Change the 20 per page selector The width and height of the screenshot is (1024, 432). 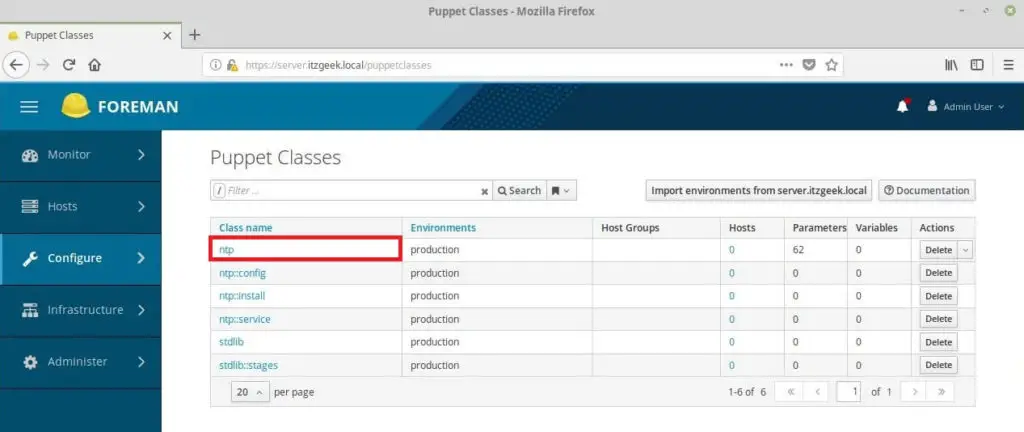pyautogui.click(x=250, y=392)
